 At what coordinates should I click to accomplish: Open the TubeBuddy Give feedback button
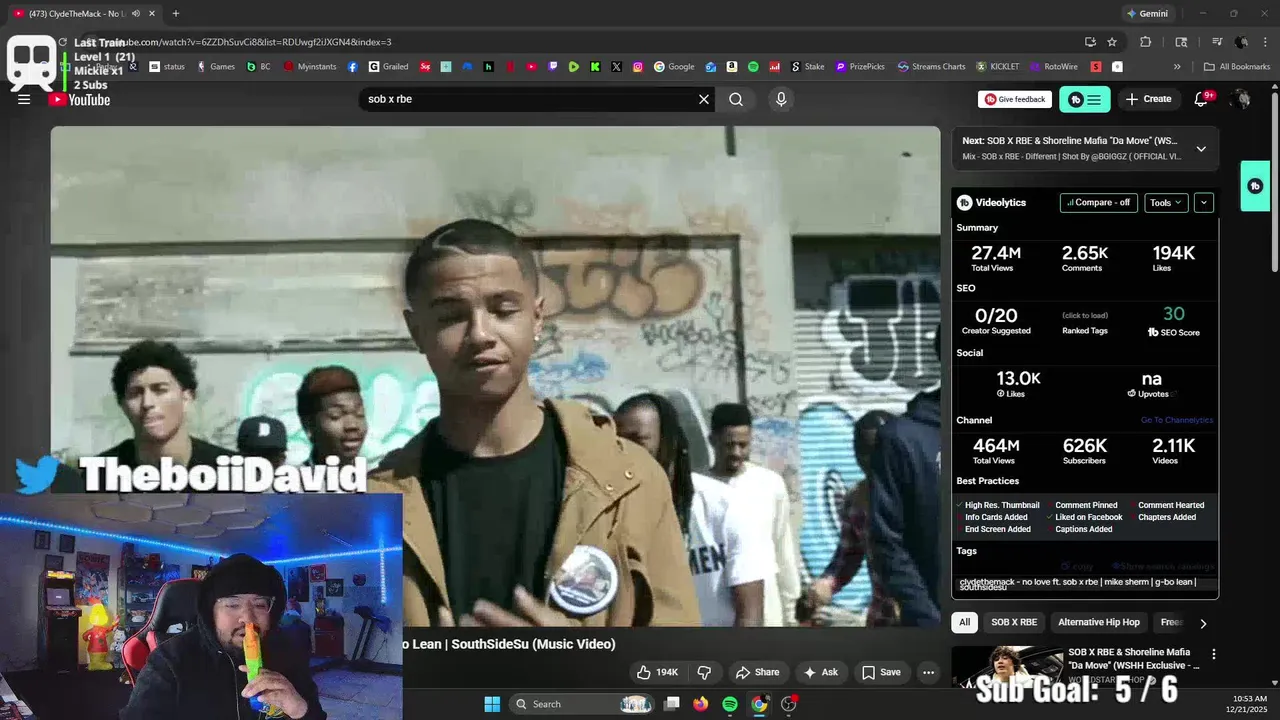pyautogui.click(x=1015, y=99)
